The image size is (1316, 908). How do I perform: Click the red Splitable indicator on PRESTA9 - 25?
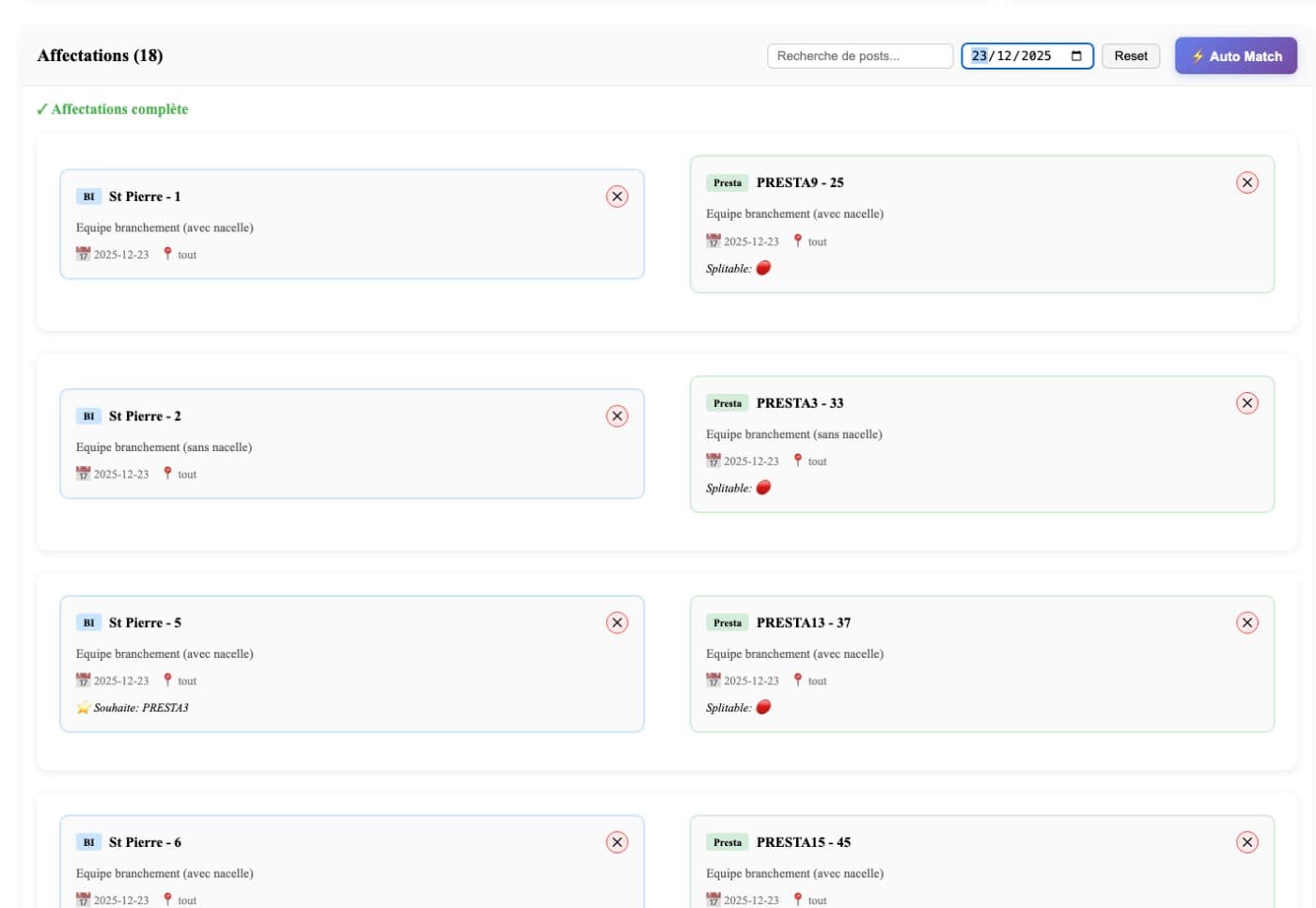[763, 268]
